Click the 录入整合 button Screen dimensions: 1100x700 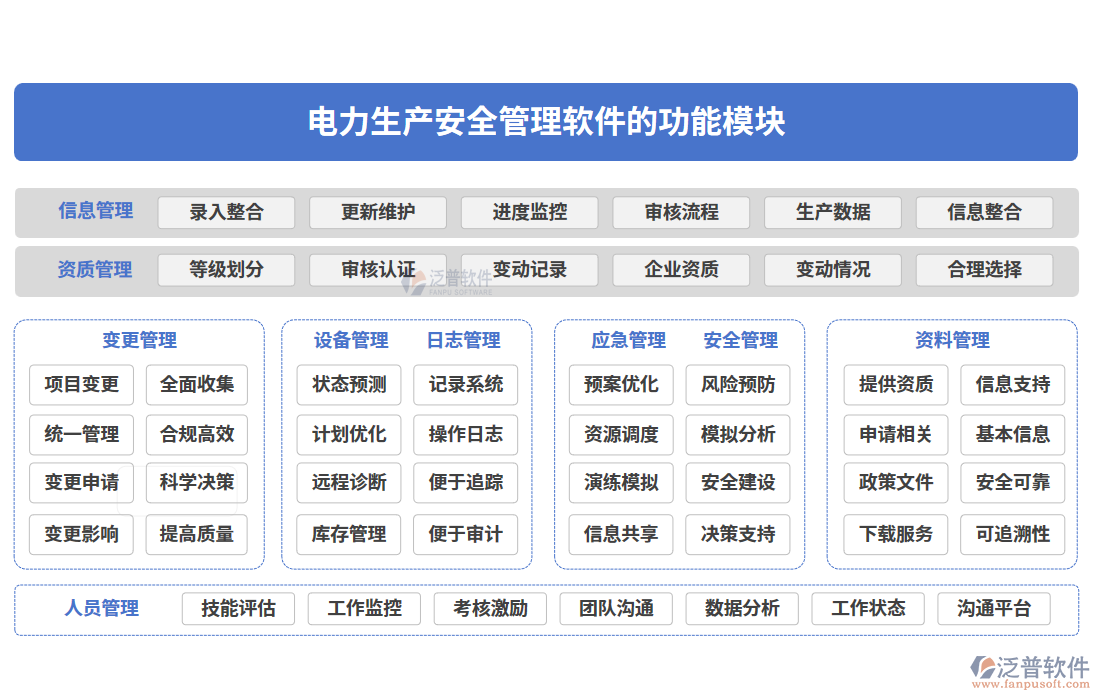coord(226,212)
